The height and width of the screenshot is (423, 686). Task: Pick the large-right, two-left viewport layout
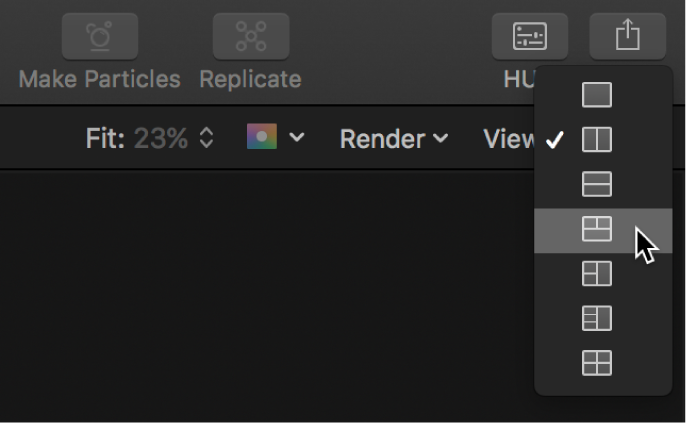(597, 273)
